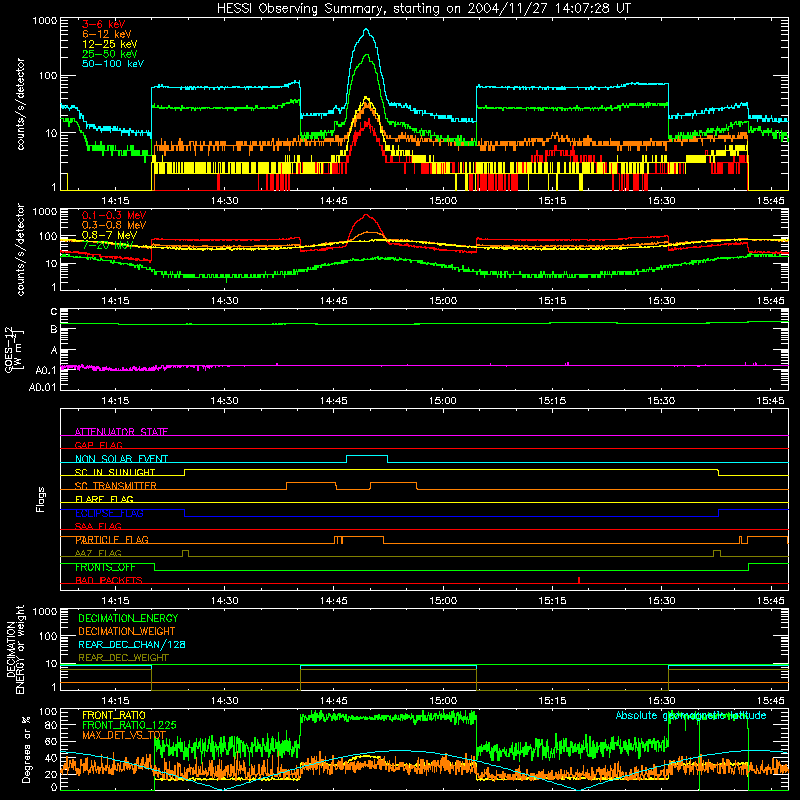The height and width of the screenshot is (800, 800).
Task: Click the raised NON_SOLAR_EVENT pulse segment
Action: coord(367,456)
